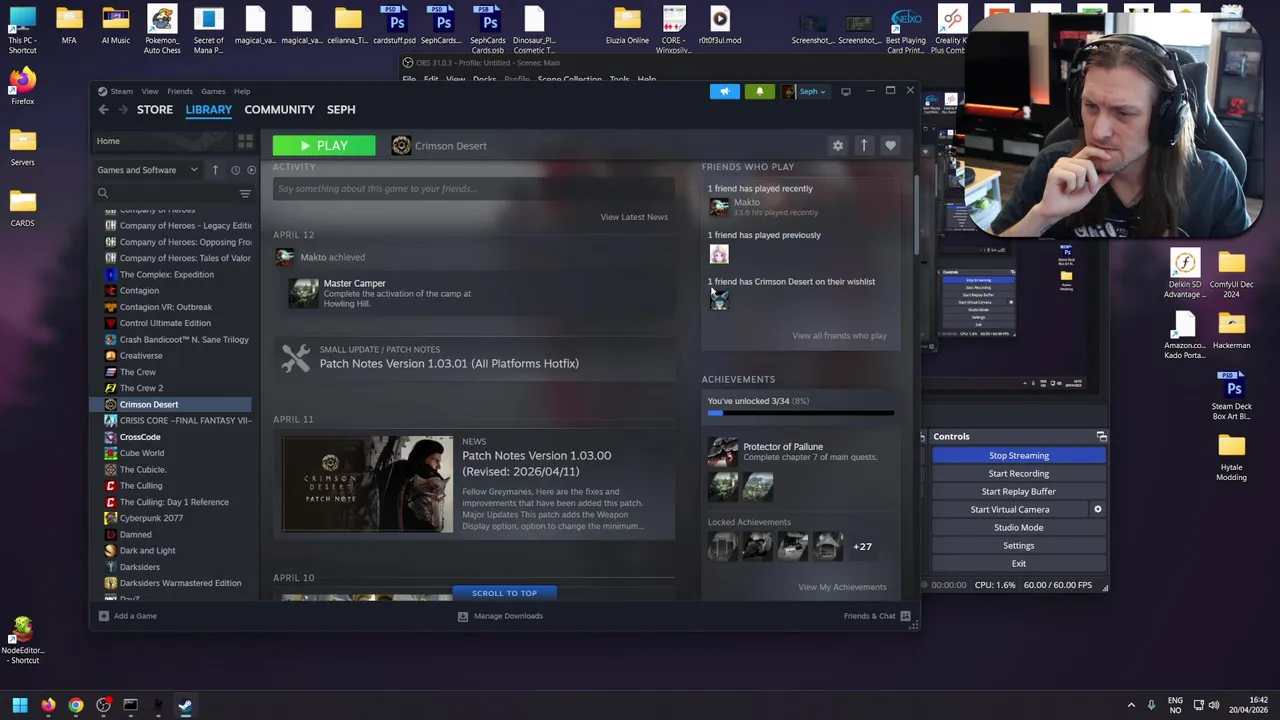
Task: Open Steam notifications bell
Action: click(759, 91)
